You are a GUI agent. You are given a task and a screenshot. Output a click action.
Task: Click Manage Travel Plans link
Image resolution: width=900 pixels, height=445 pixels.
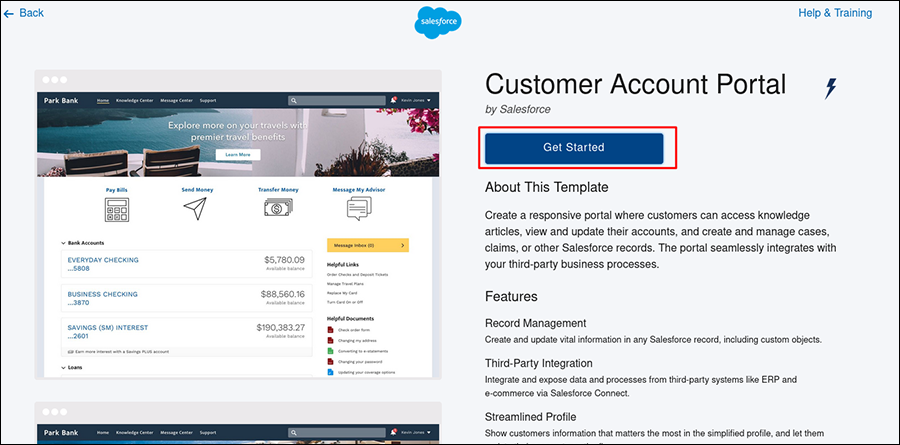click(345, 284)
